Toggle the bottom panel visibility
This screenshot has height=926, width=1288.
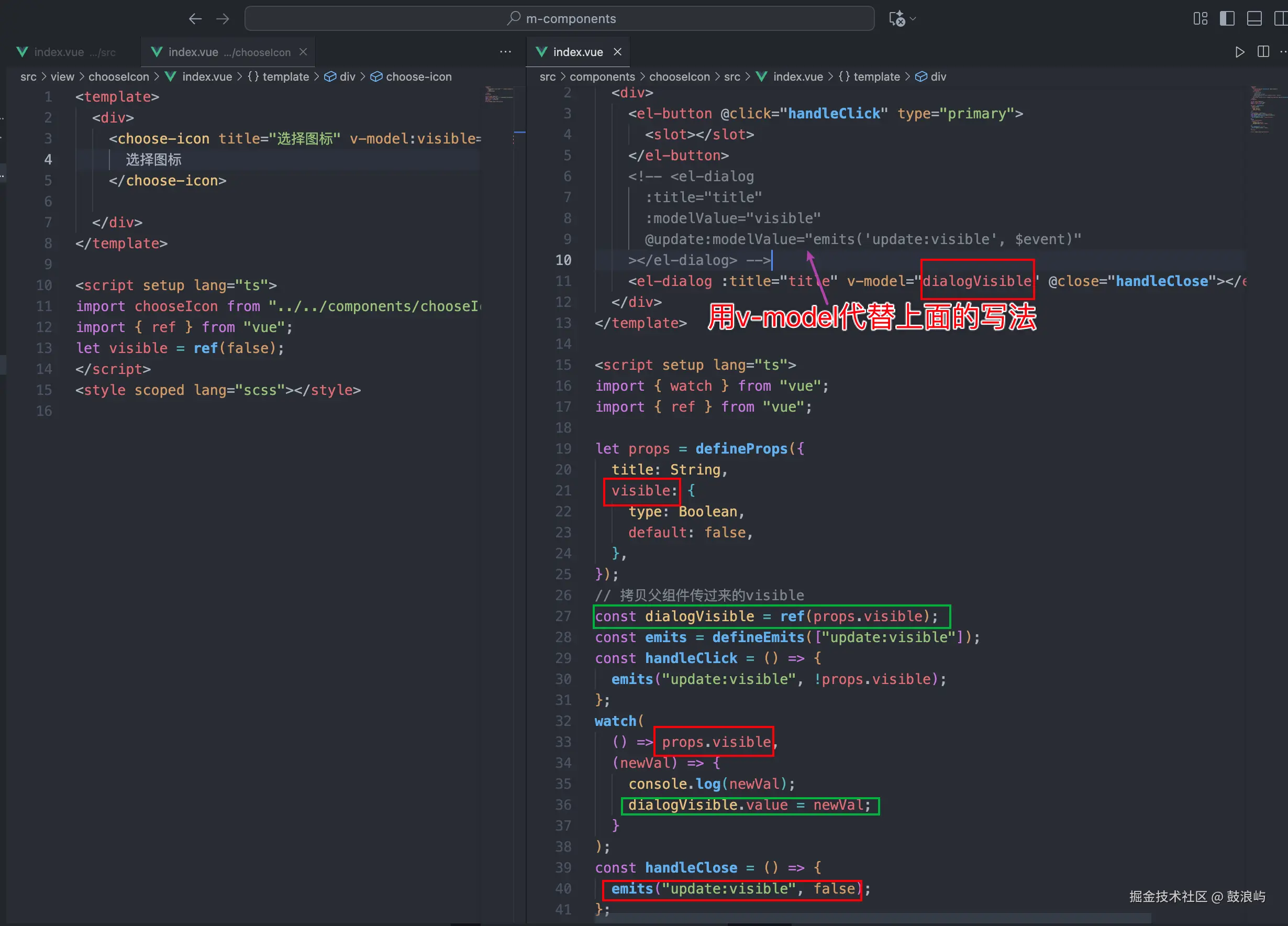click(x=1254, y=19)
